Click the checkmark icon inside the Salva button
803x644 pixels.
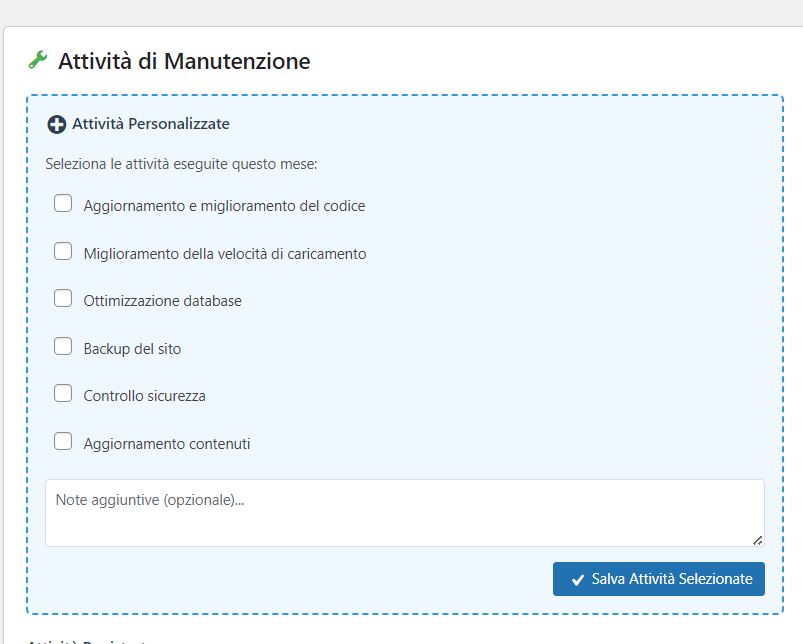click(x=578, y=580)
